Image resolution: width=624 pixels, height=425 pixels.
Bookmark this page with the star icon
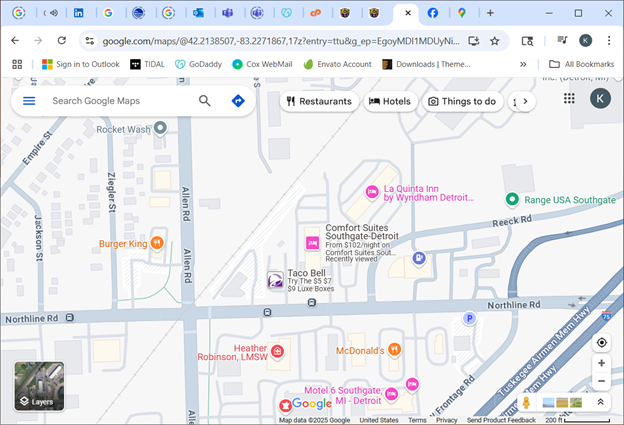[x=494, y=41]
